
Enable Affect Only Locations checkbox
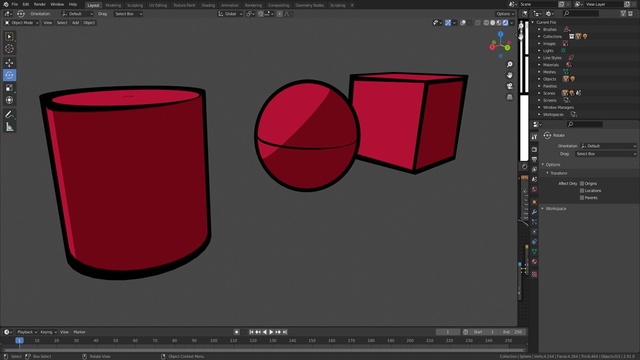pos(582,191)
